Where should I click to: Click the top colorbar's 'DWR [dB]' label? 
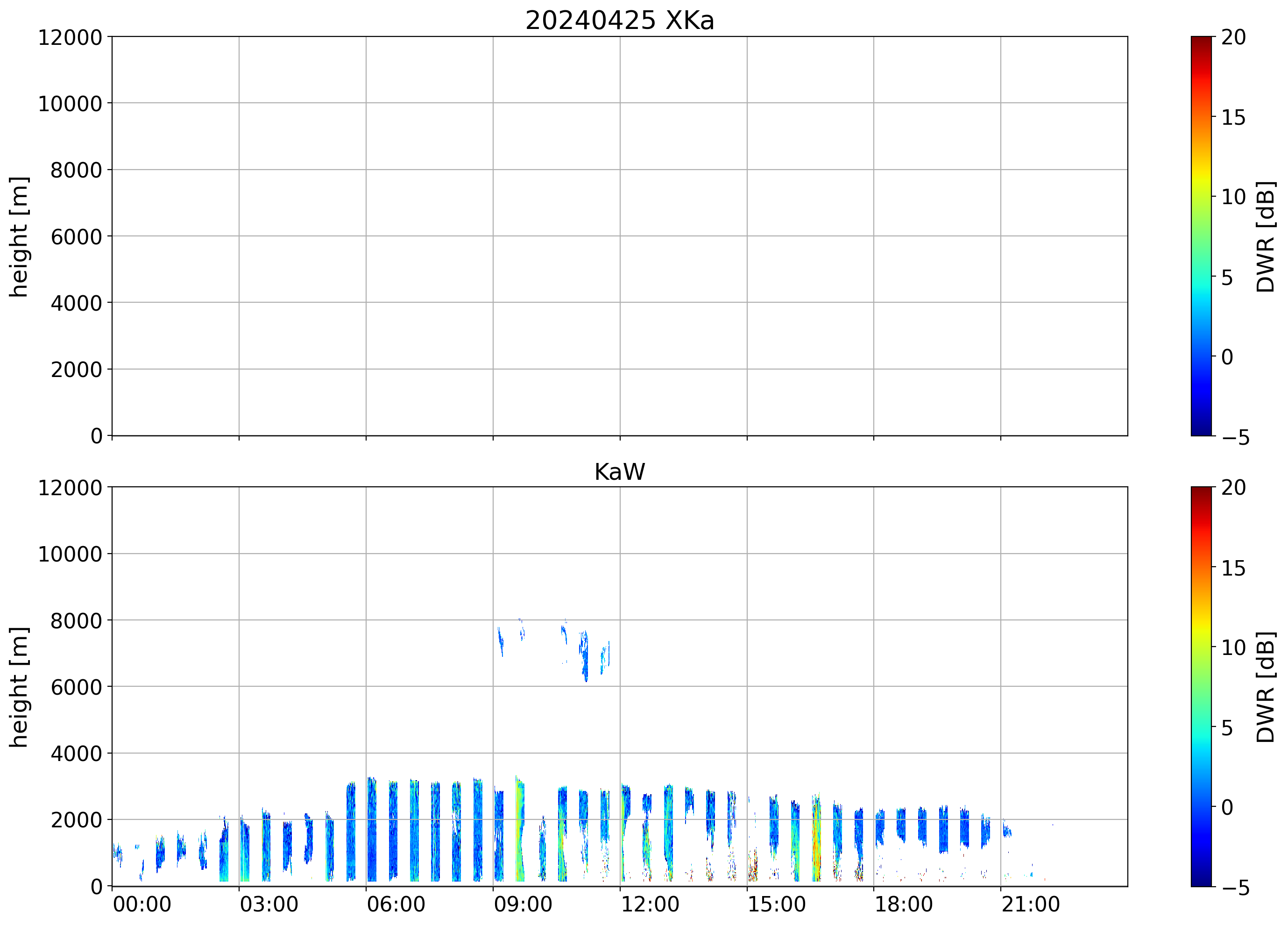(x=1266, y=236)
